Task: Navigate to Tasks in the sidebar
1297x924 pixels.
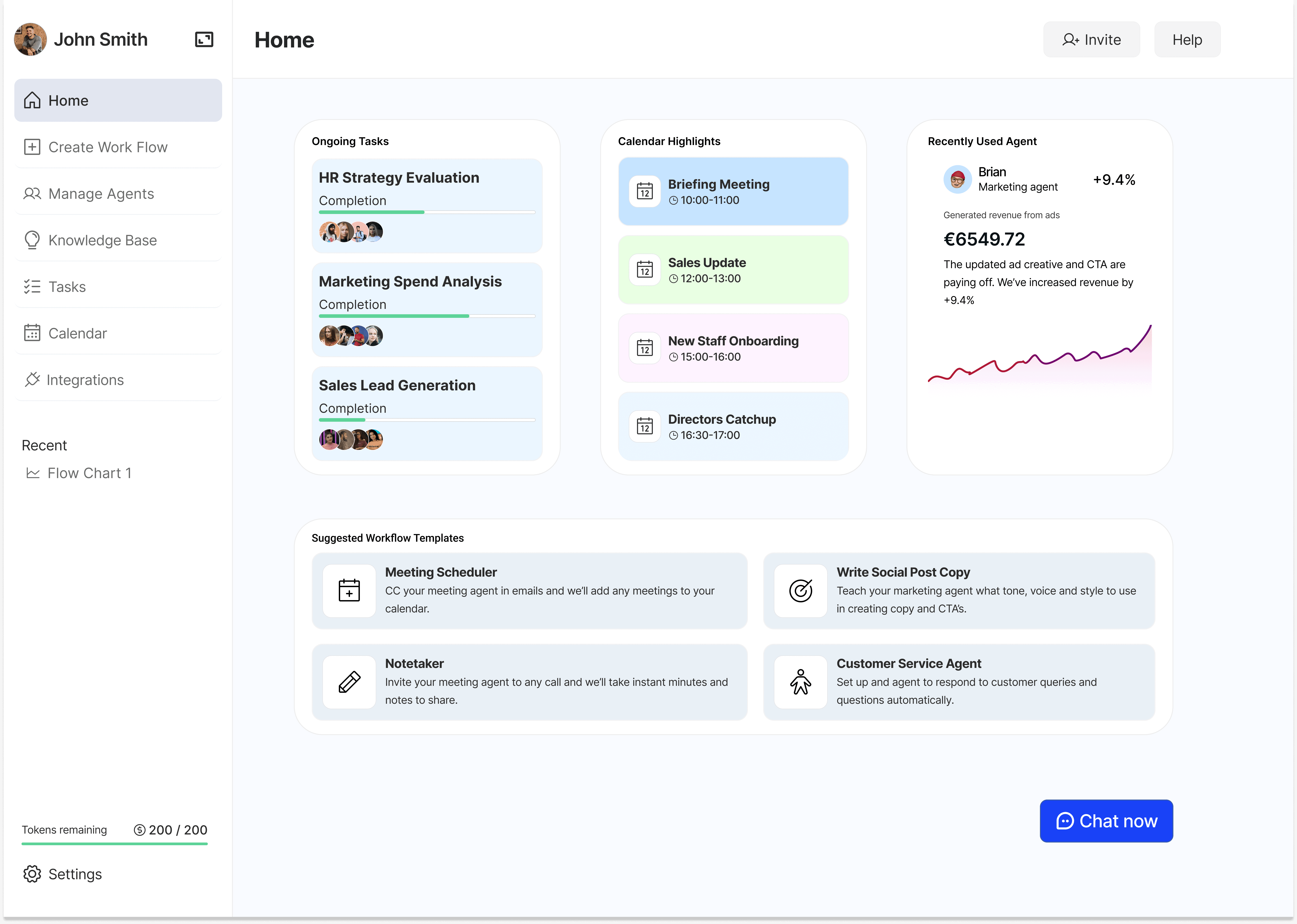Action: tap(118, 286)
